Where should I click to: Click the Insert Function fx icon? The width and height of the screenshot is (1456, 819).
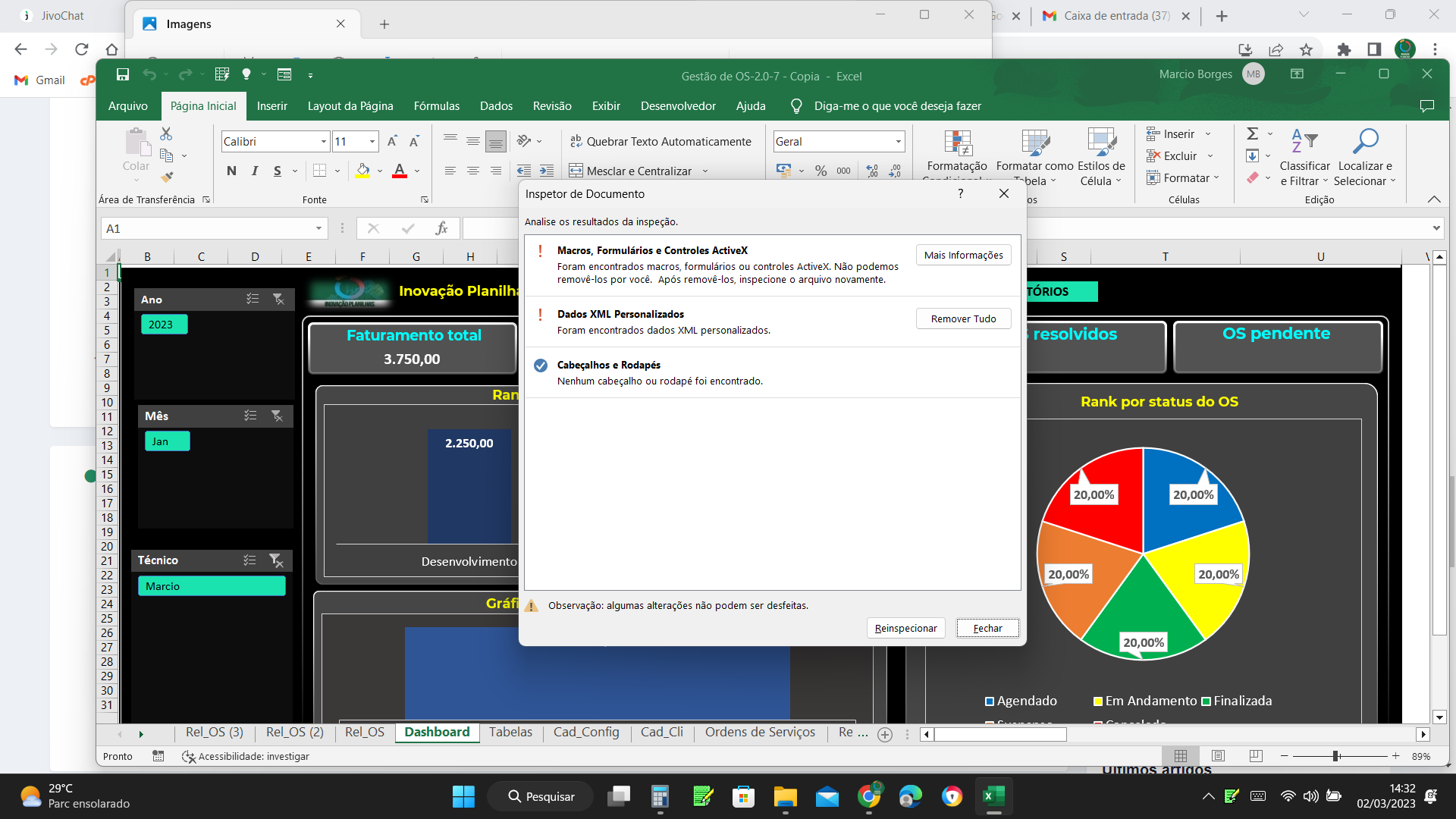pos(442,228)
